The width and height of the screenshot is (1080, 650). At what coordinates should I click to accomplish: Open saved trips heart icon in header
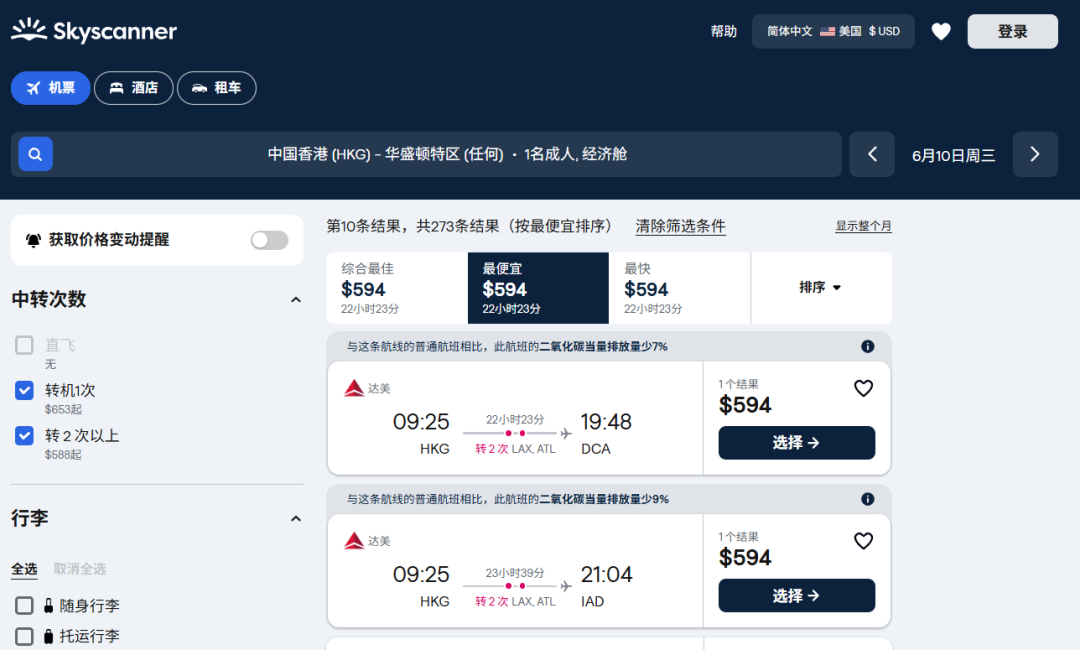[941, 32]
